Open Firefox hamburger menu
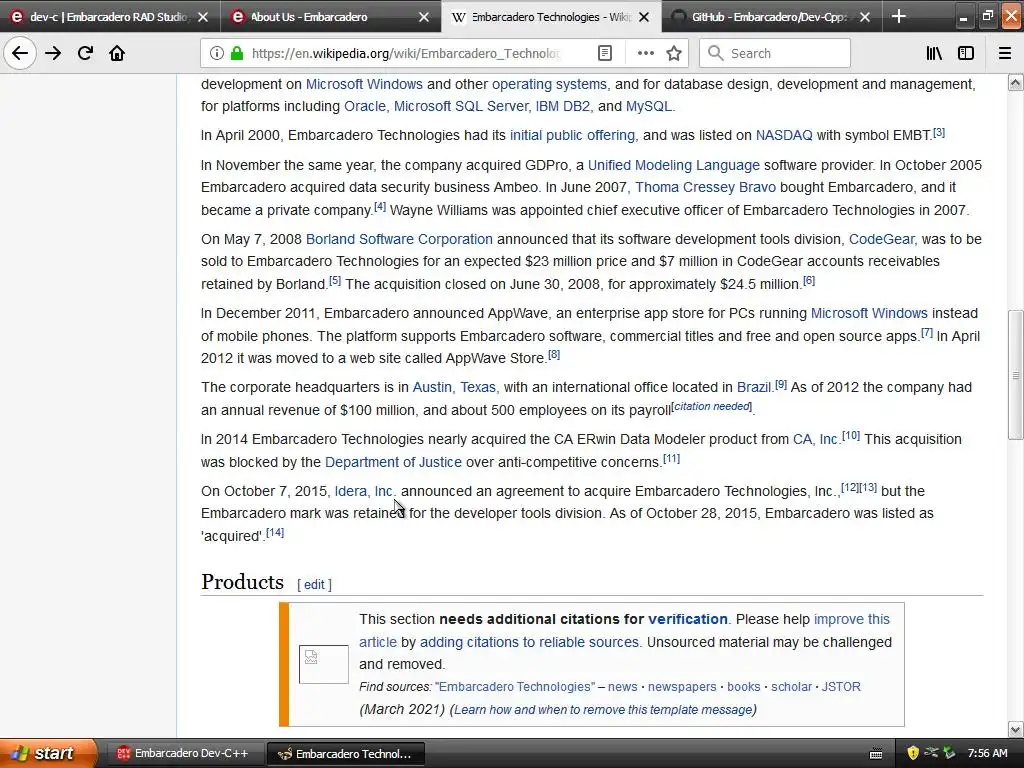Viewport: 1024px width, 768px height. 1005,53
